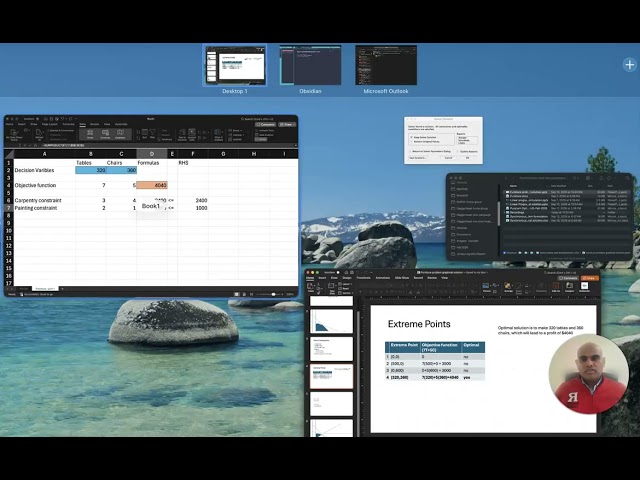Add a new desktop with plus button
This screenshot has width=640, height=480.
click(x=629, y=64)
